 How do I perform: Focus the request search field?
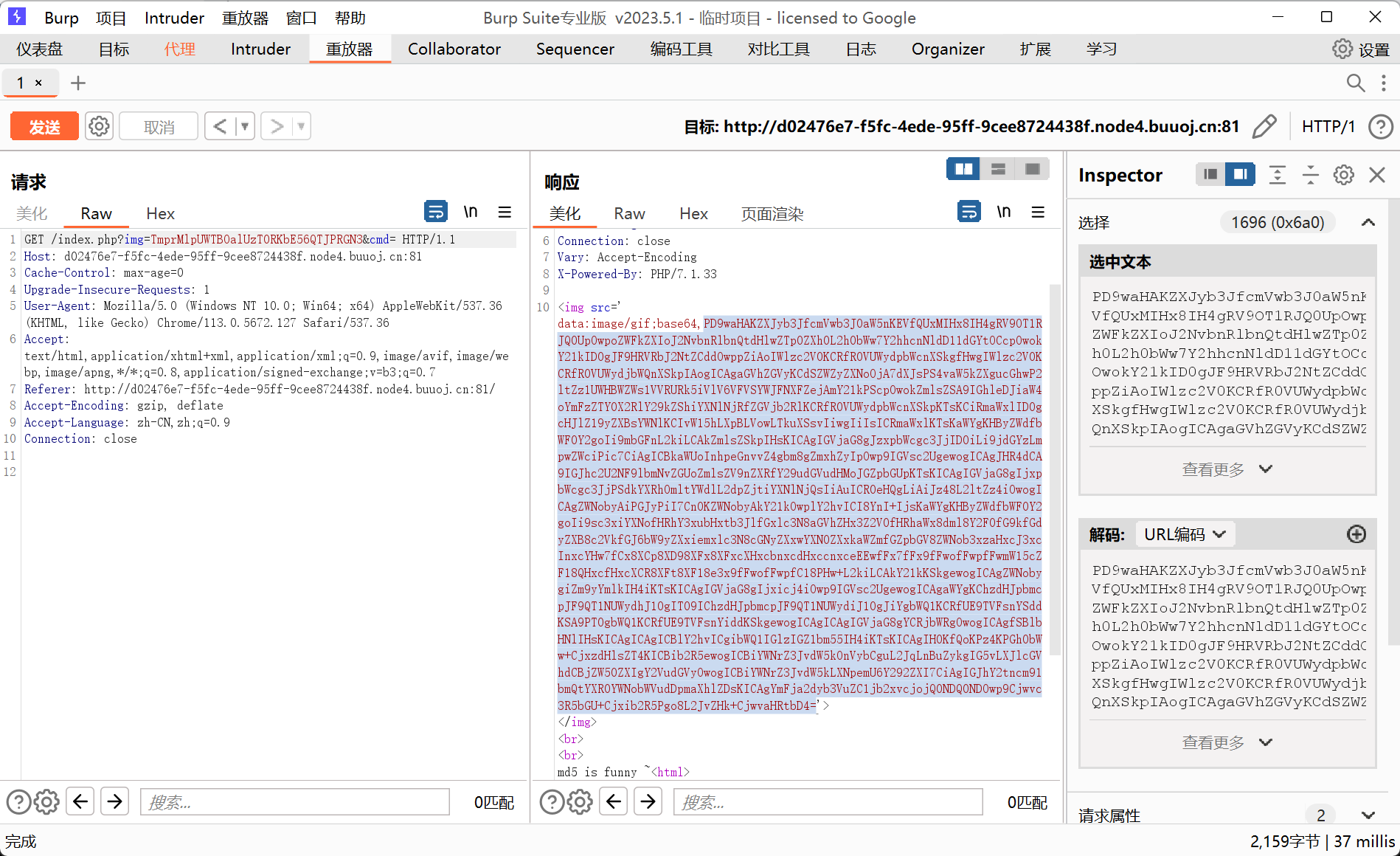click(x=295, y=801)
